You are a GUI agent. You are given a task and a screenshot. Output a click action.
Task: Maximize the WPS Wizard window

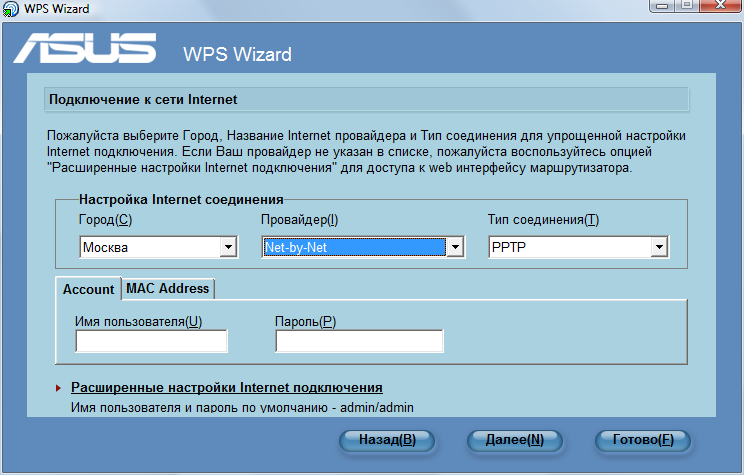[x=687, y=6]
